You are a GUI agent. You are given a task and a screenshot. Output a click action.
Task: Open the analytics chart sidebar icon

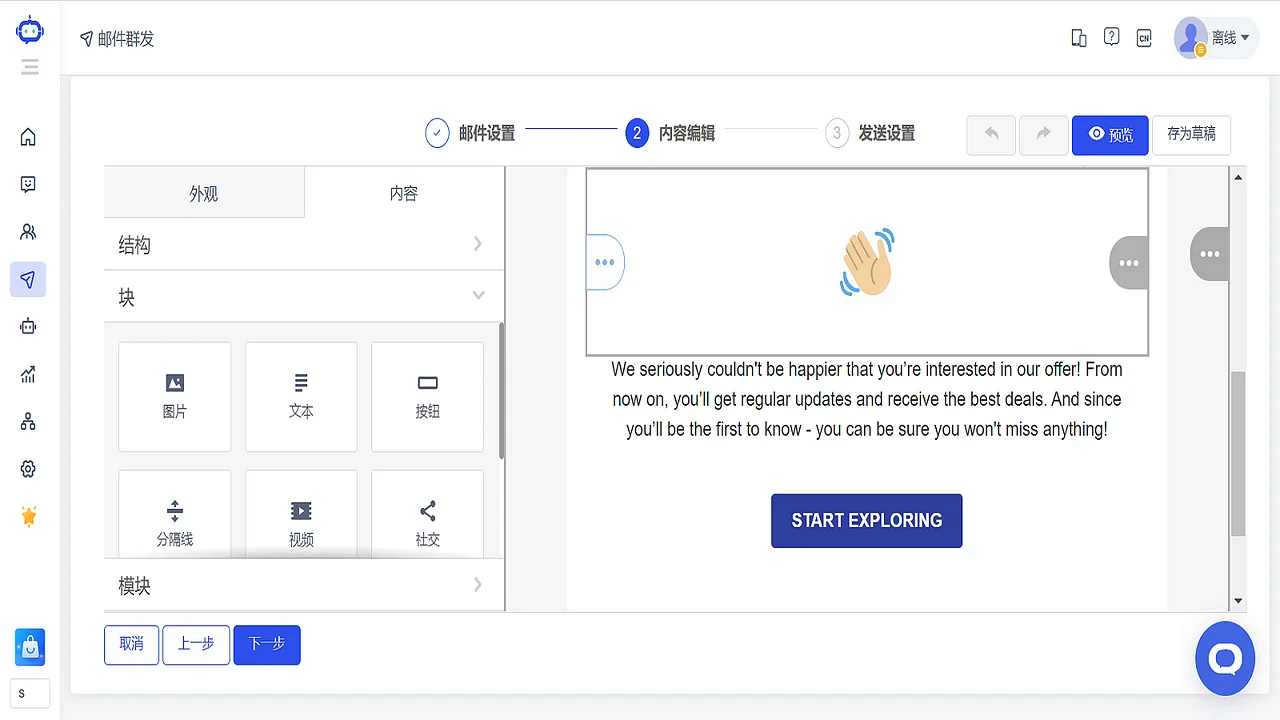(29, 374)
